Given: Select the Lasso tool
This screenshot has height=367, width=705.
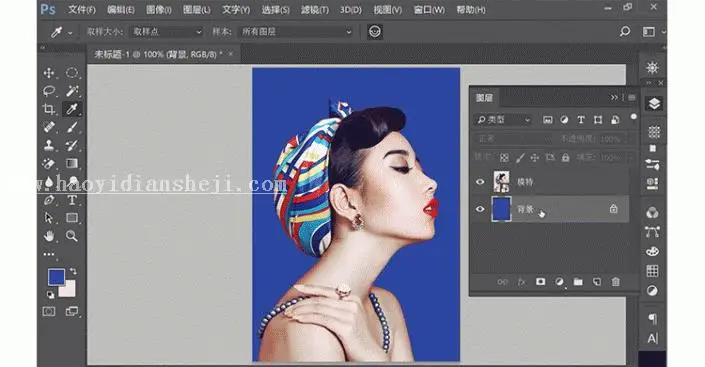Looking at the screenshot, I should tap(49, 91).
